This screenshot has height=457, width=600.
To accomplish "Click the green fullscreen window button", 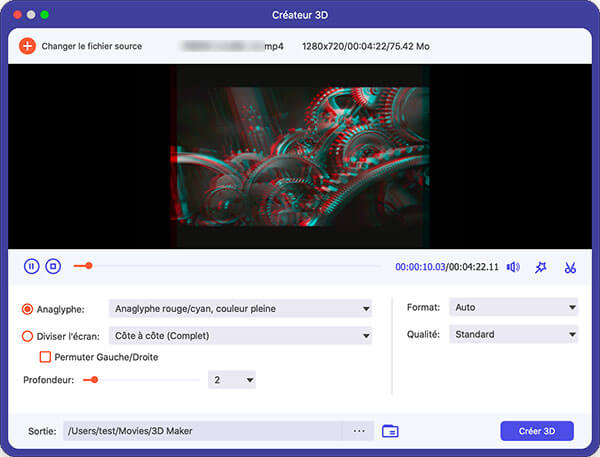I will coord(45,15).
